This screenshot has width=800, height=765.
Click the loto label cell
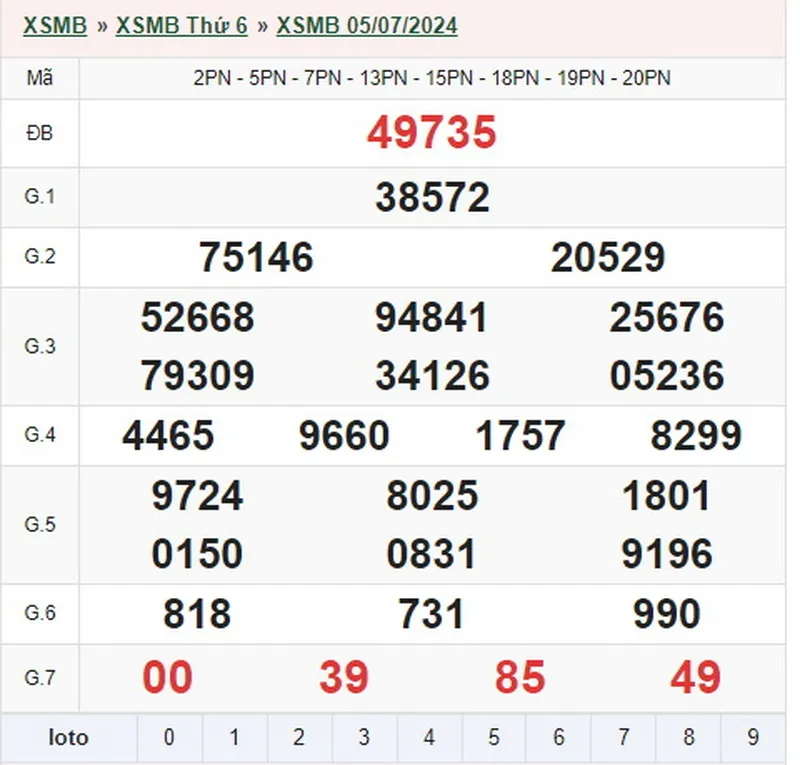point(69,738)
